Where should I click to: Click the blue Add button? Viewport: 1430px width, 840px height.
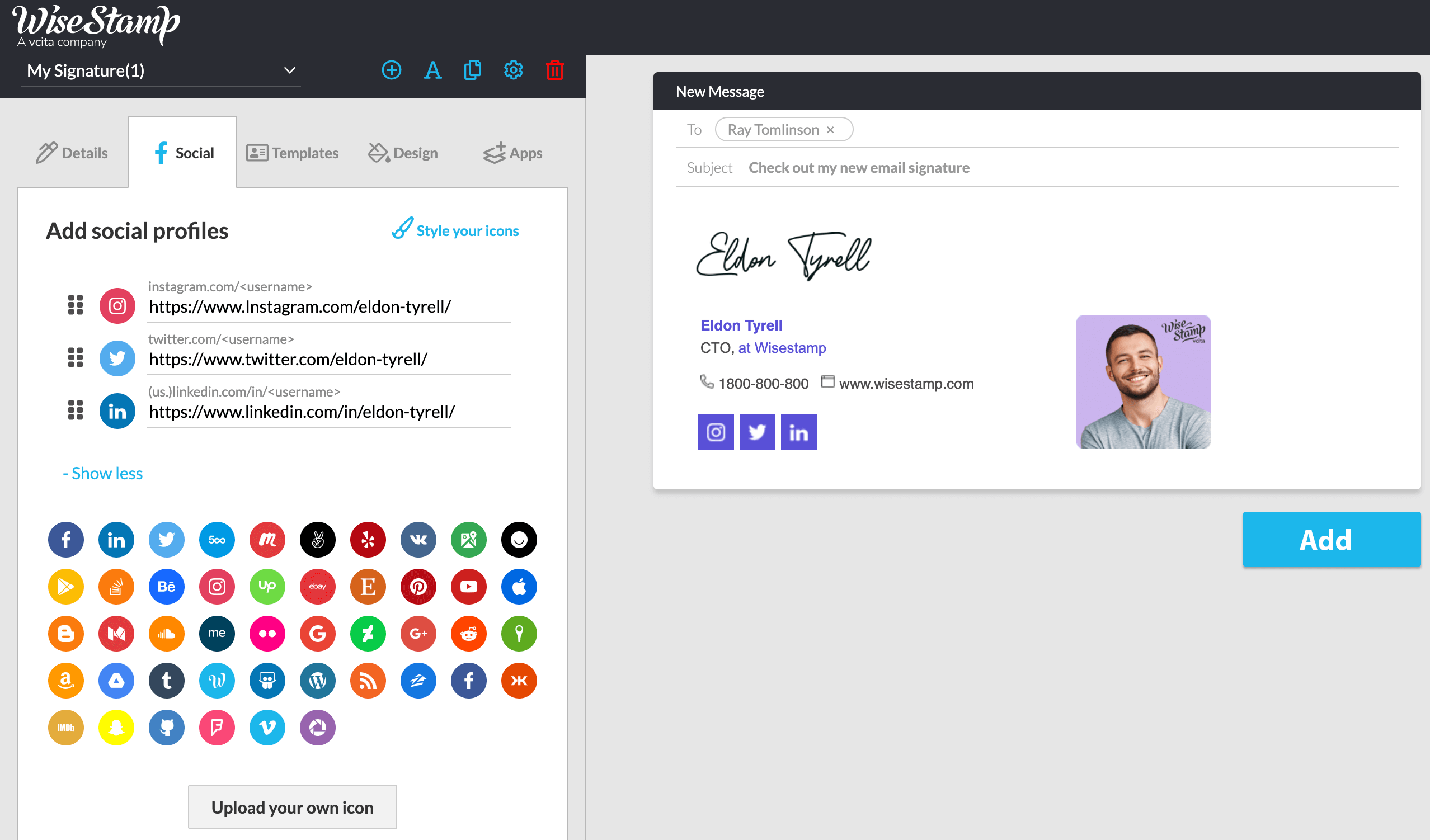1332,539
